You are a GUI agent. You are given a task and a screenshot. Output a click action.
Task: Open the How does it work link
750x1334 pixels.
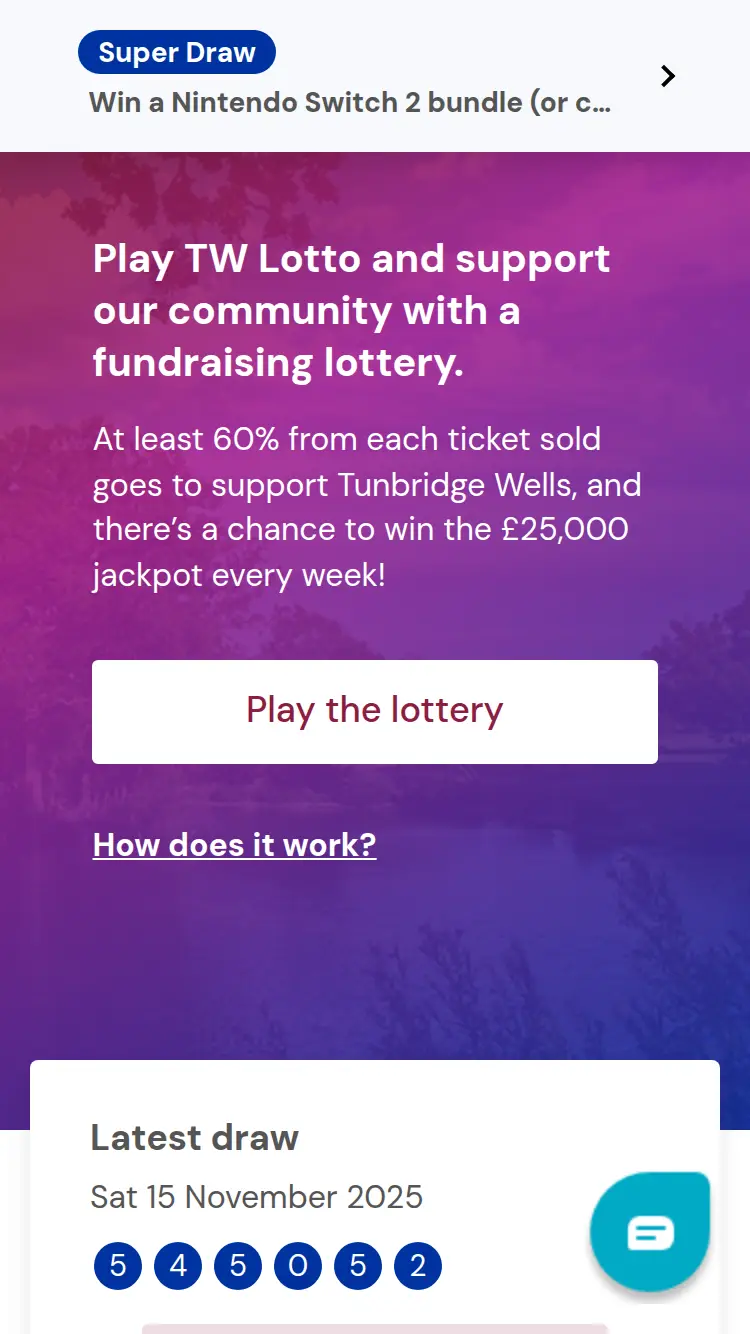[x=234, y=845]
